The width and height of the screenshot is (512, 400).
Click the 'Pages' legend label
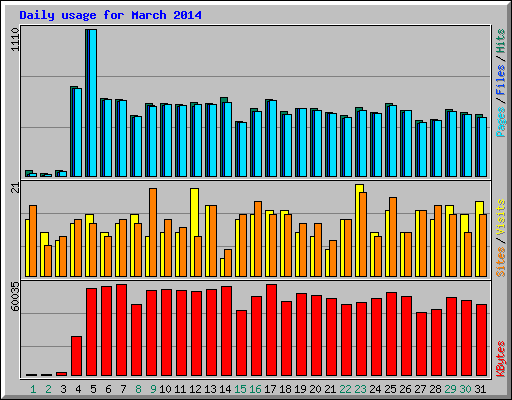(x=501, y=122)
